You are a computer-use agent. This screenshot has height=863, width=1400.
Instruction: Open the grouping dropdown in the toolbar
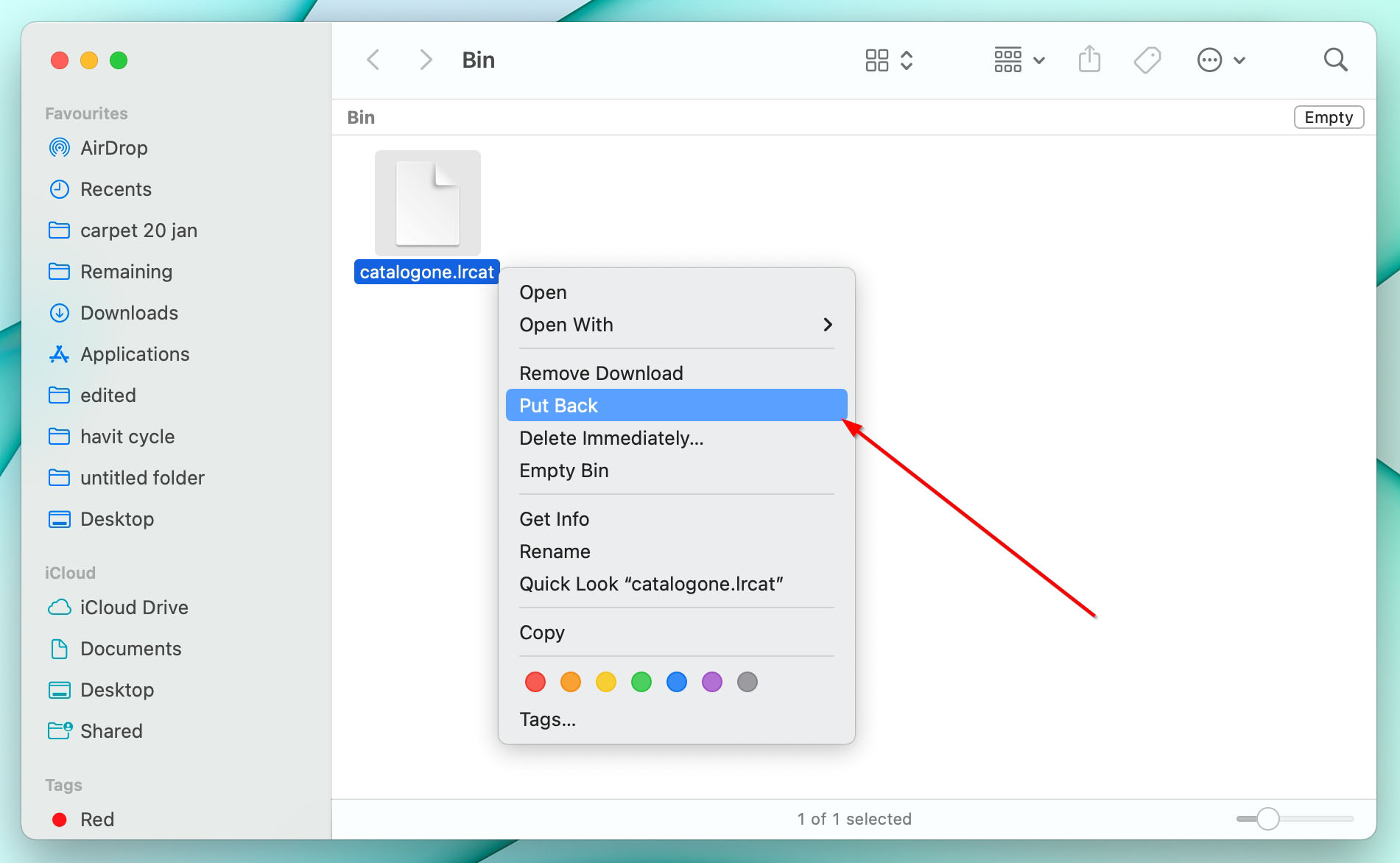coord(1019,60)
